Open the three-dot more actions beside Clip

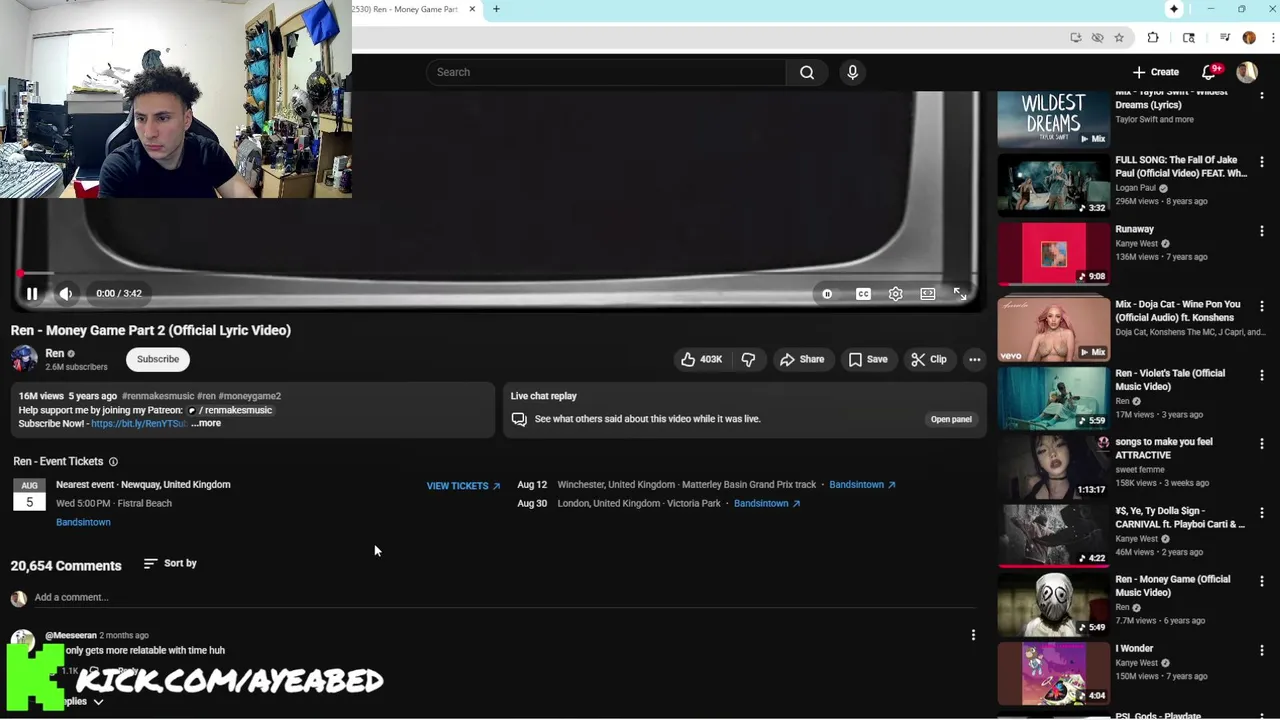point(974,359)
